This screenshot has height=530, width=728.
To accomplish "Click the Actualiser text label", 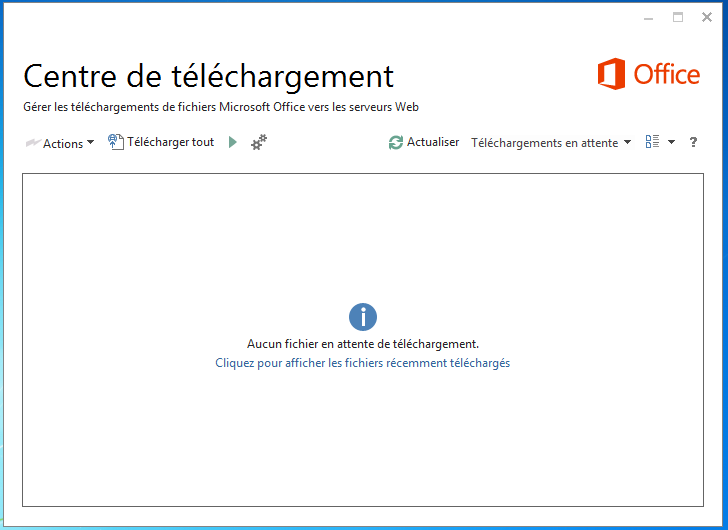I will (433, 142).
